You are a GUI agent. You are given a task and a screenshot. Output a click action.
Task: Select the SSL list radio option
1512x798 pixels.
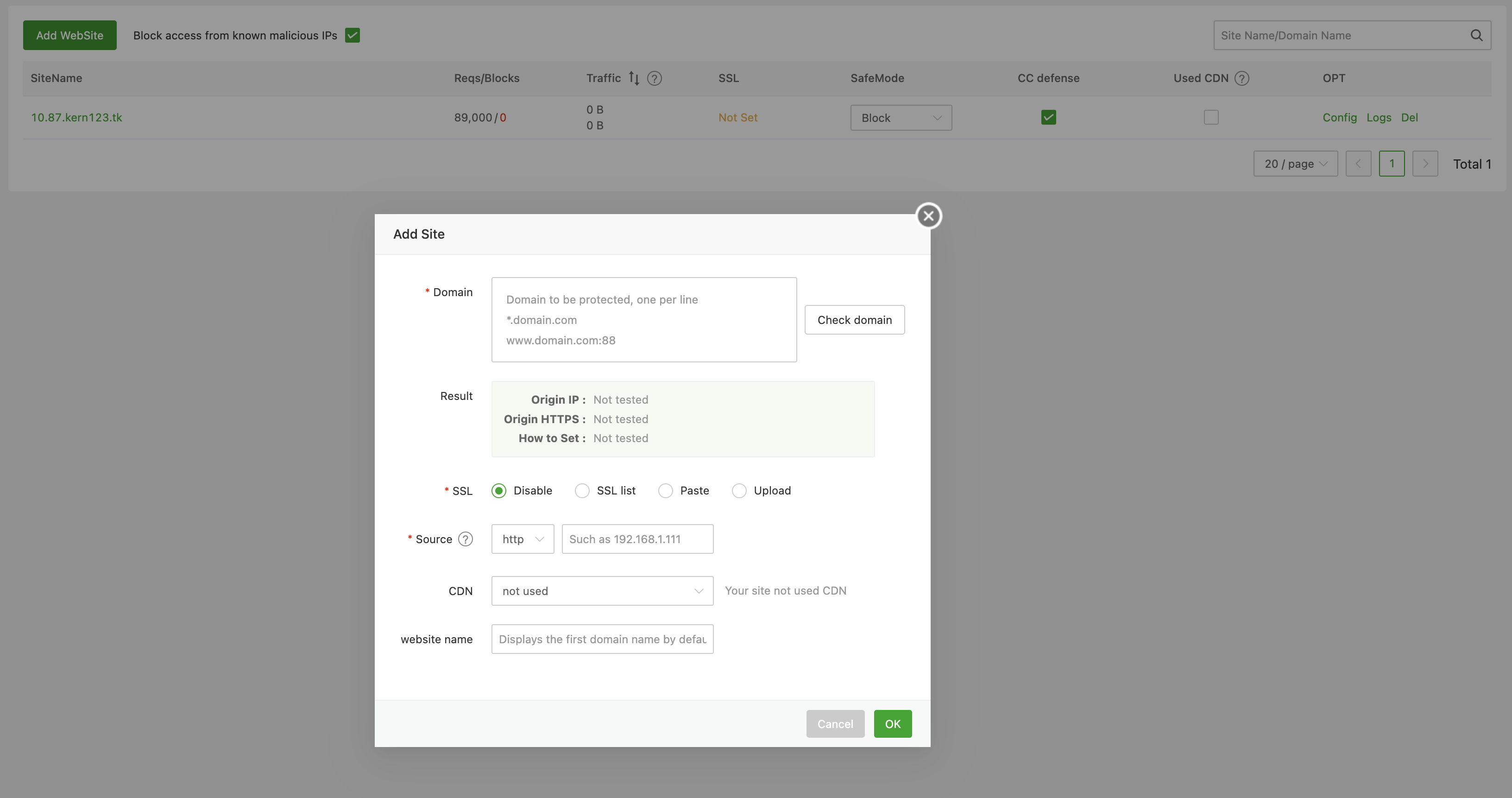click(x=582, y=491)
